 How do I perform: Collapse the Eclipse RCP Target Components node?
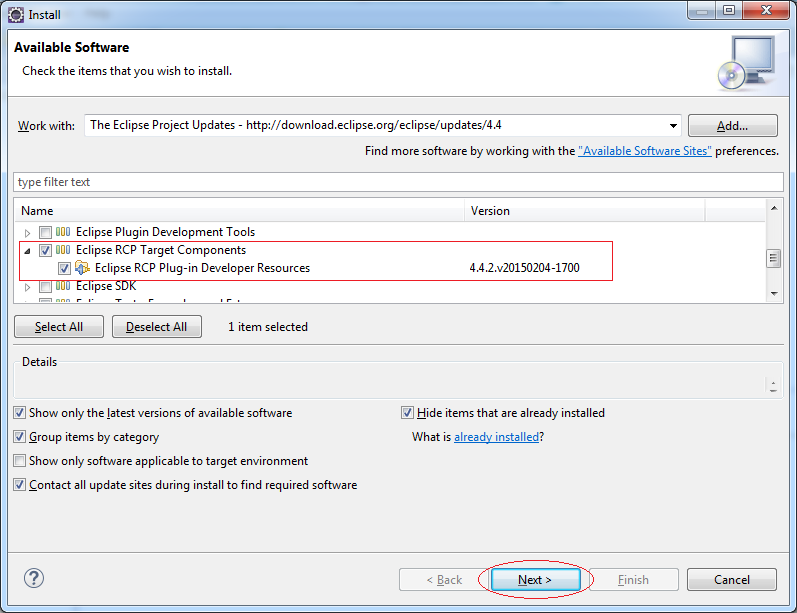coord(27,251)
